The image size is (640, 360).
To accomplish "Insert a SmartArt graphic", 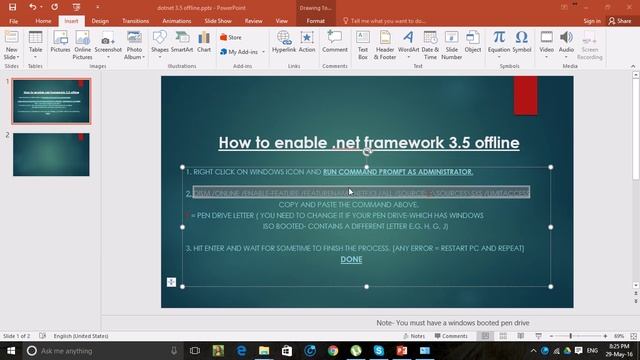I will click(x=182, y=42).
